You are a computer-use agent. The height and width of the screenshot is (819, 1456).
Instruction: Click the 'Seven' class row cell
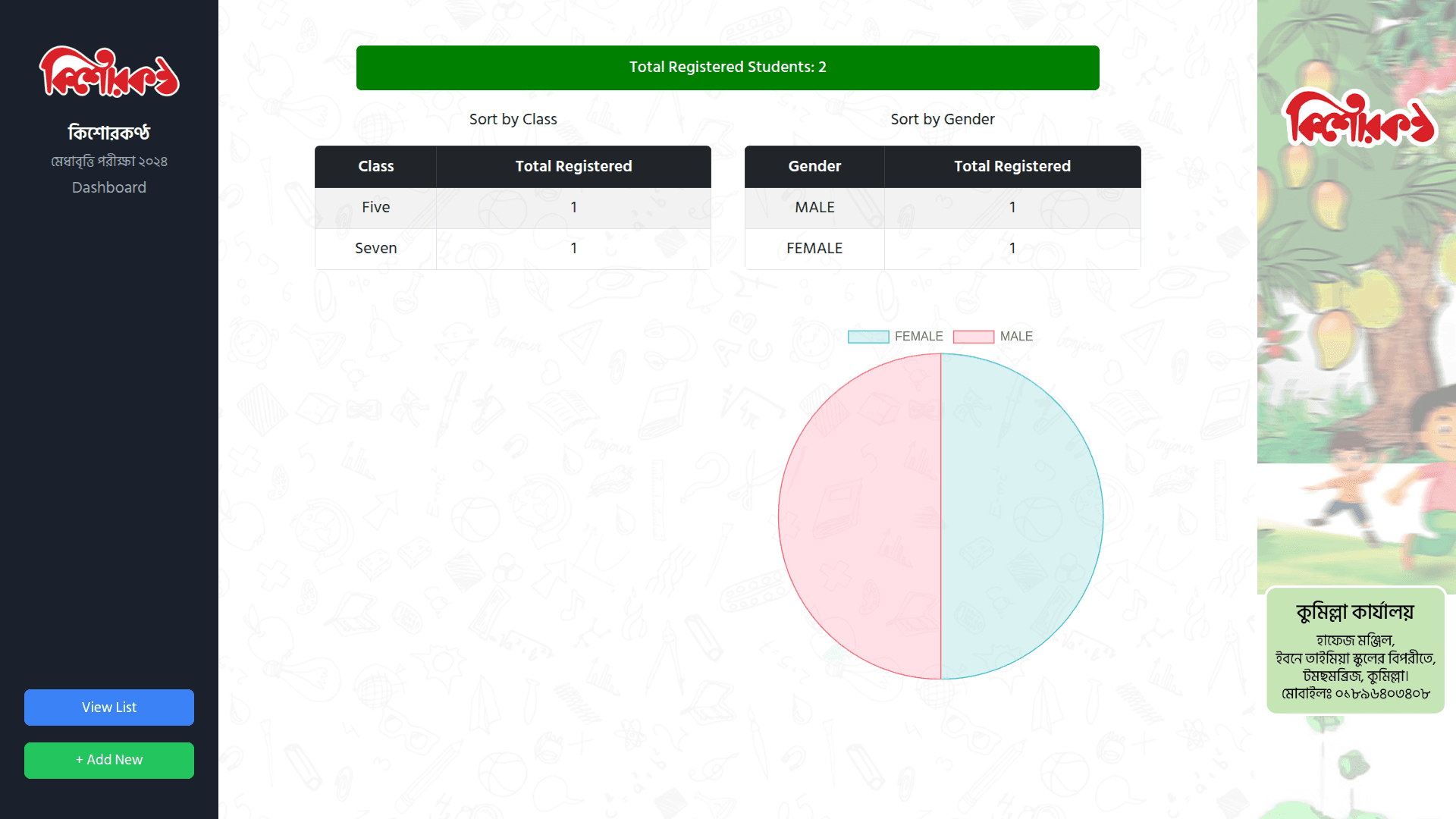click(376, 249)
